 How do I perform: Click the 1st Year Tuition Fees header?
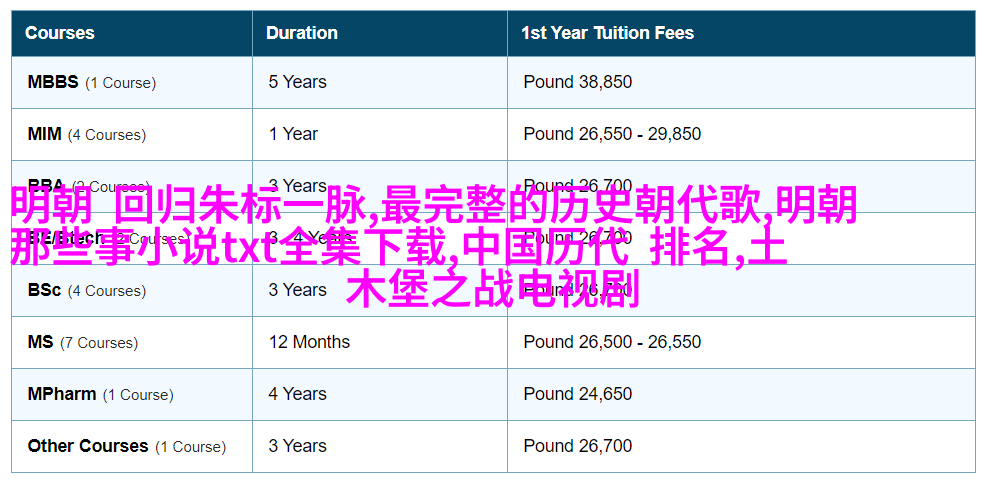coord(607,33)
